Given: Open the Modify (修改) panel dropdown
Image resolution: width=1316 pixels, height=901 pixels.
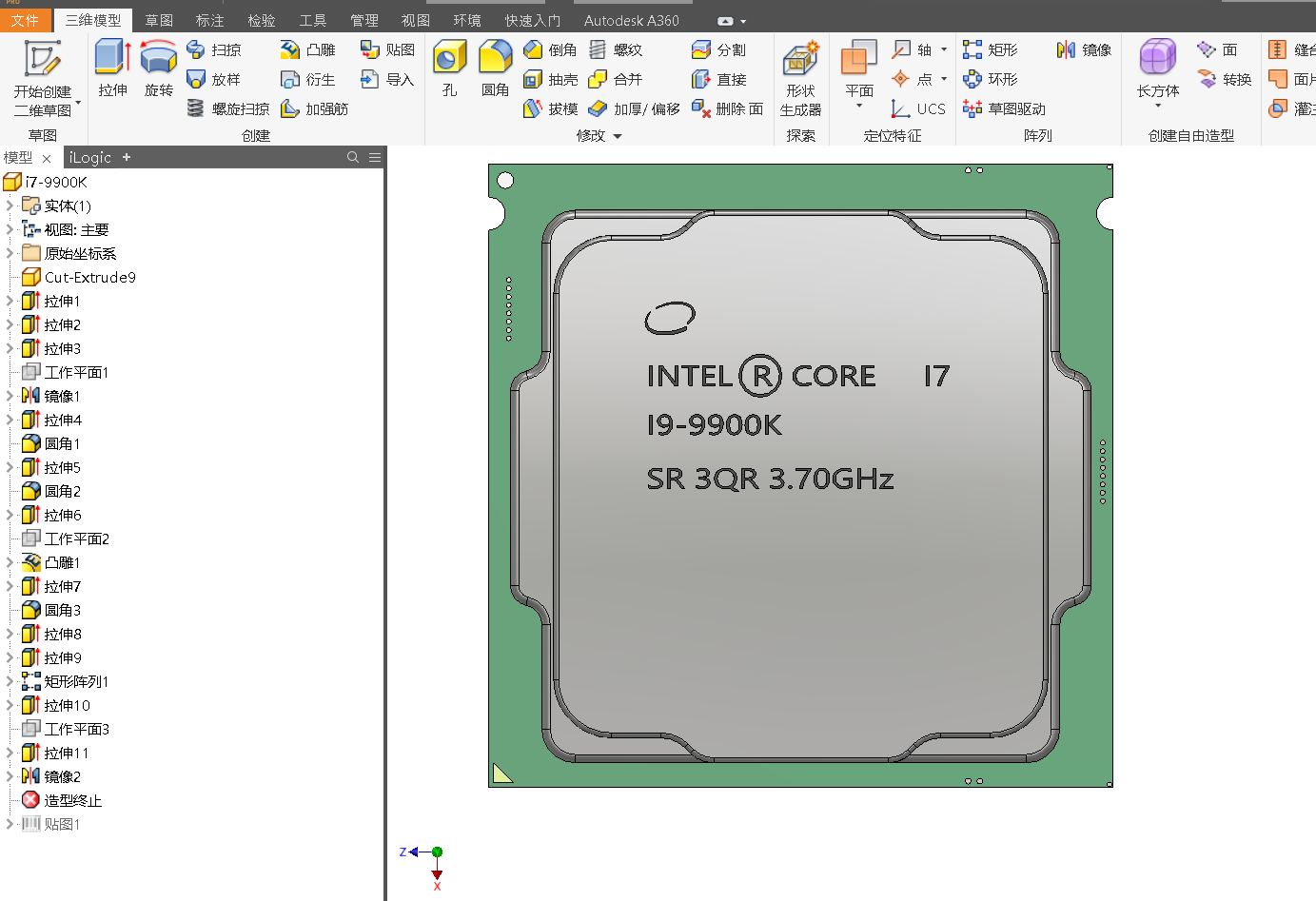Looking at the screenshot, I should (x=599, y=136).
